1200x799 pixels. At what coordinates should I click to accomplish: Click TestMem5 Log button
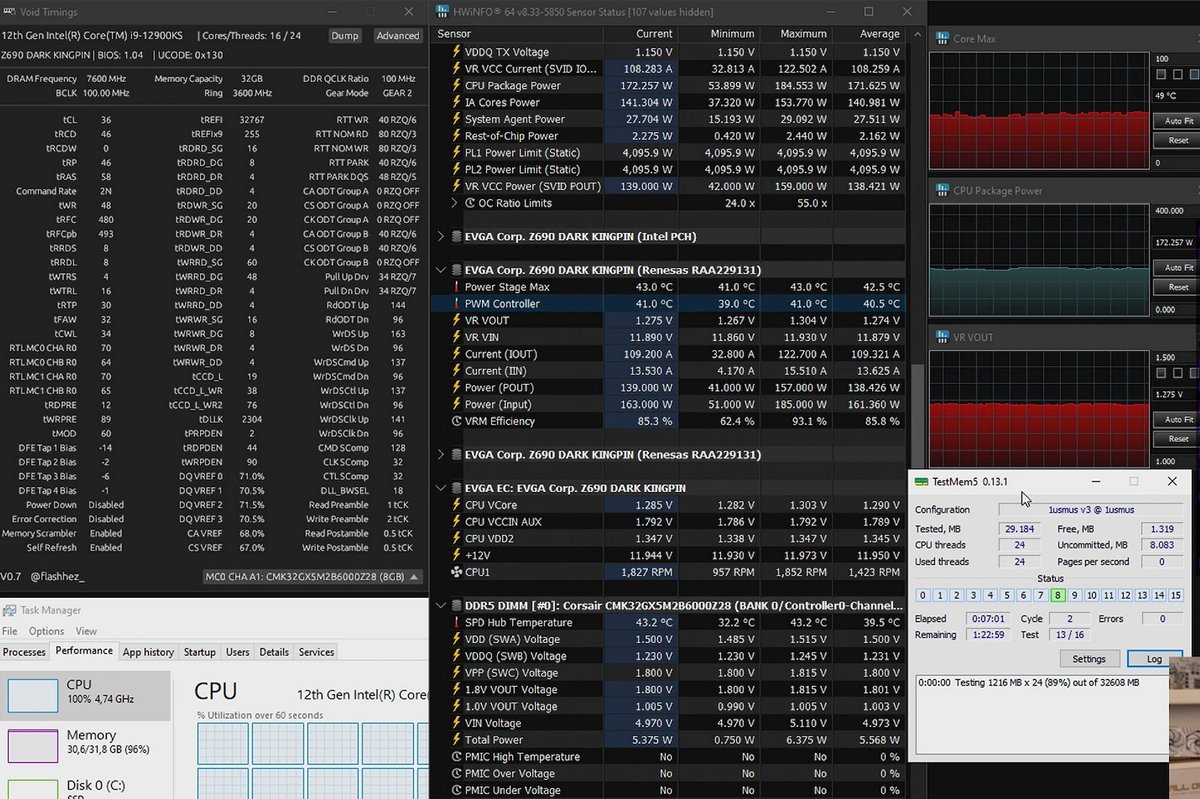click(1154, 659)
